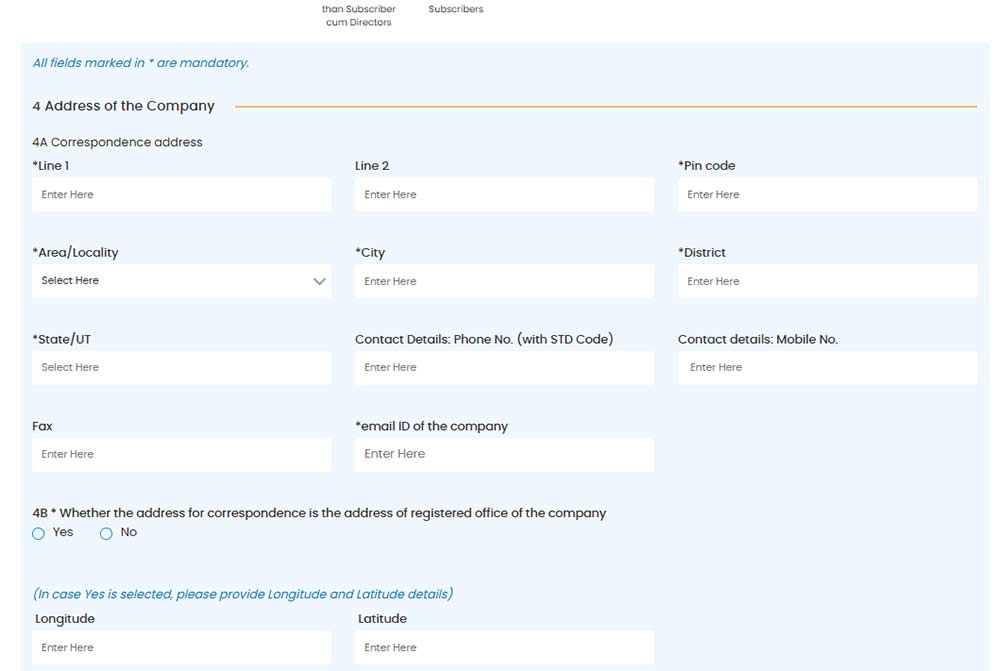This screenshot has width=1000, height=671.
Task: Select the email ID of the company field
Action: (504, 454)
